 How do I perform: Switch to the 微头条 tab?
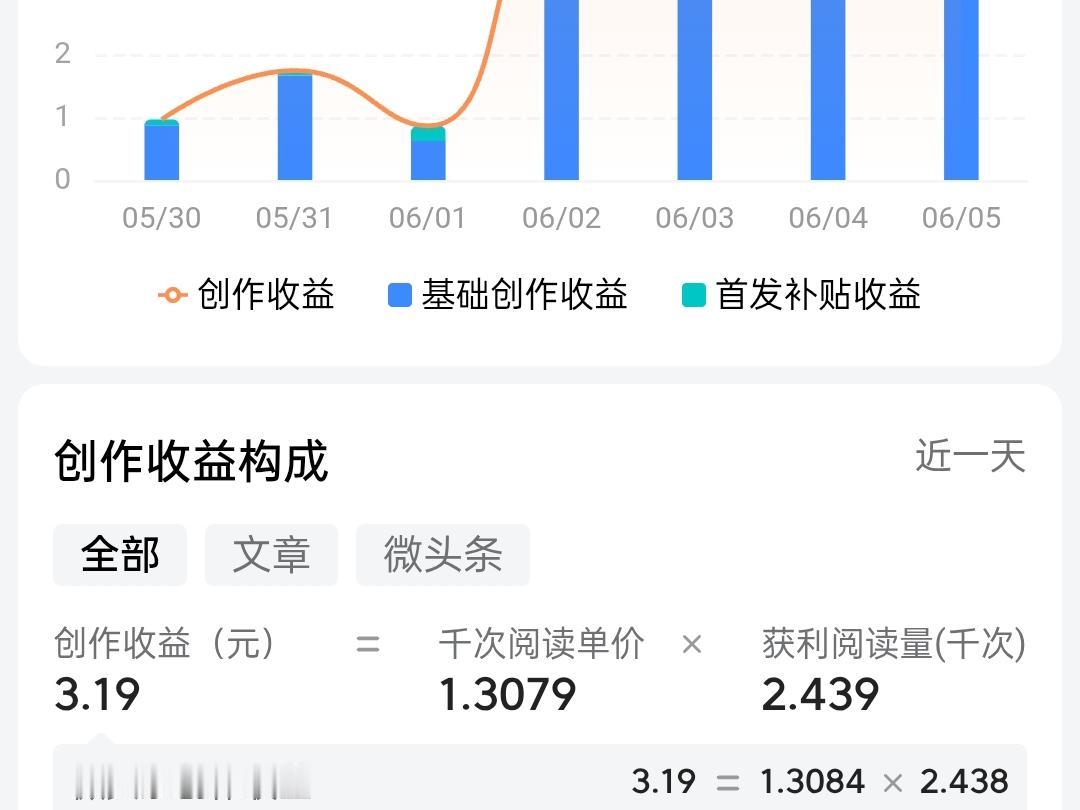(443, 554)
